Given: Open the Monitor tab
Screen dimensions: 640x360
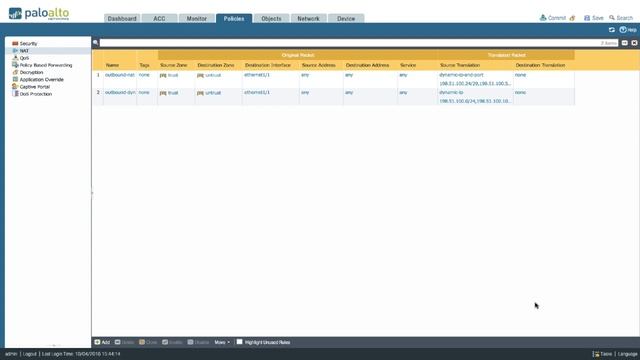Looking at the screenshot, I should (x=196, y=18).
